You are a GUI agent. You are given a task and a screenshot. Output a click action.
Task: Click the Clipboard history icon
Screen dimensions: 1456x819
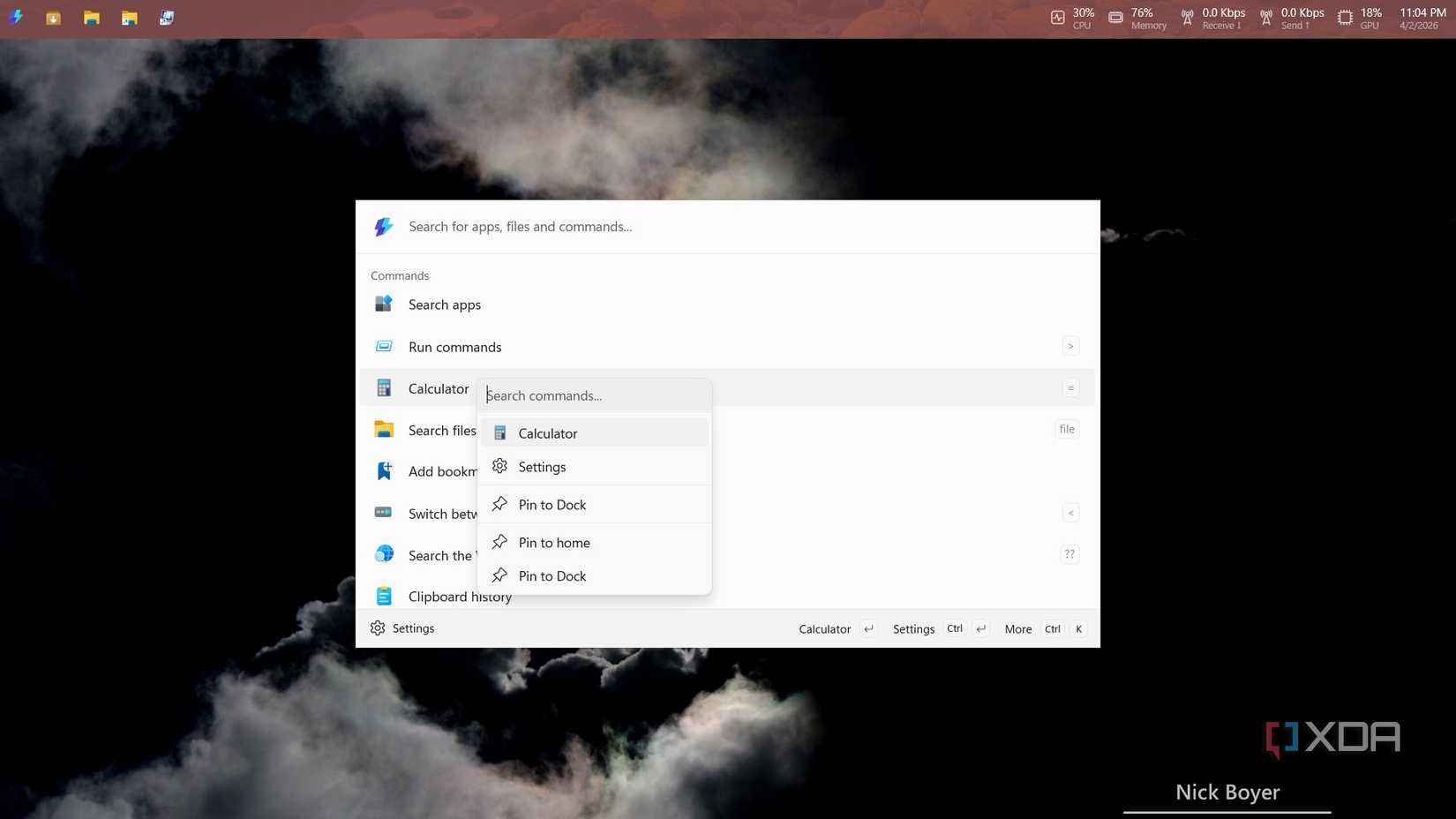[384, 596]
